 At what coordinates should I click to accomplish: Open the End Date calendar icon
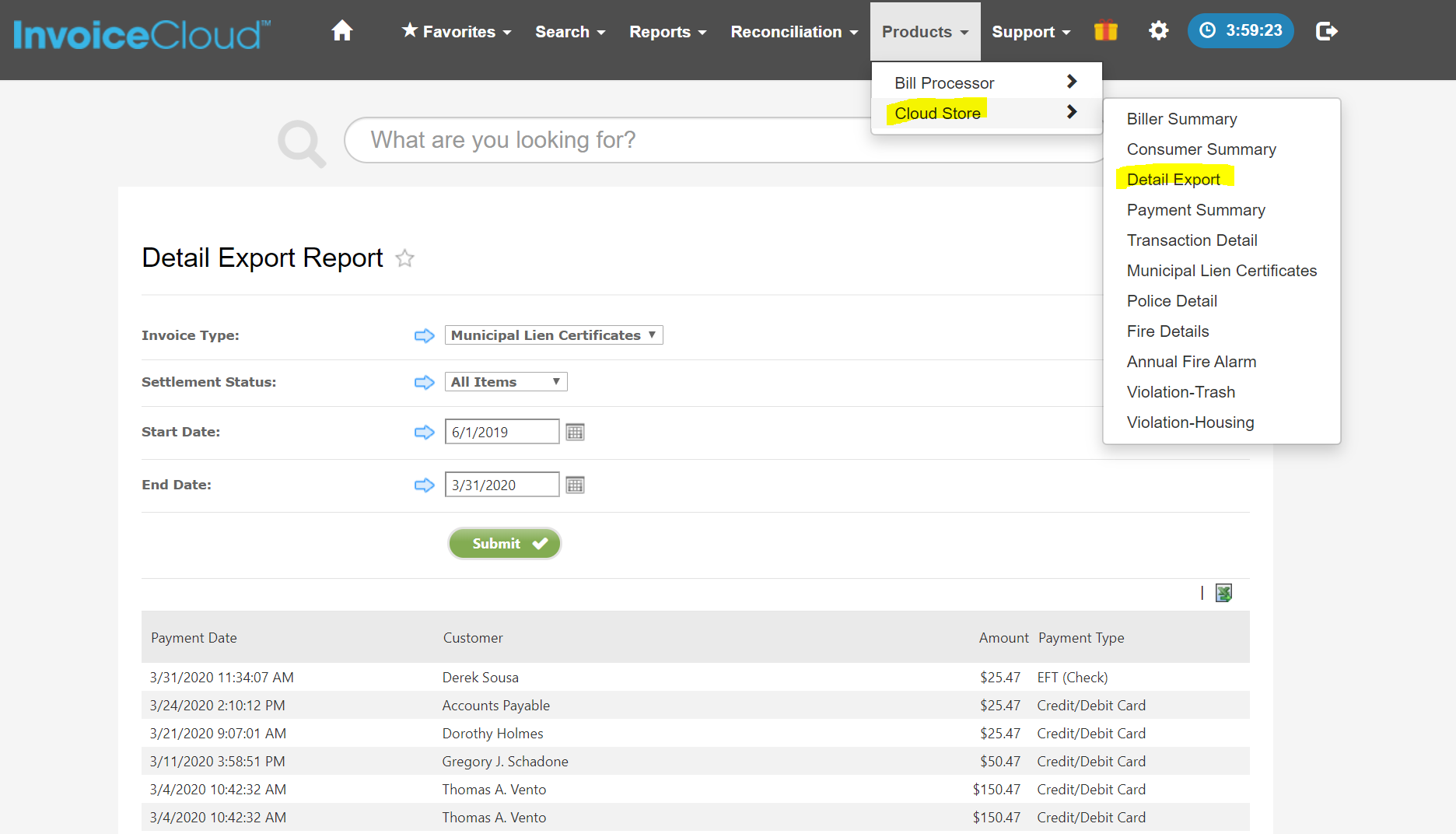tap(575, 485)
